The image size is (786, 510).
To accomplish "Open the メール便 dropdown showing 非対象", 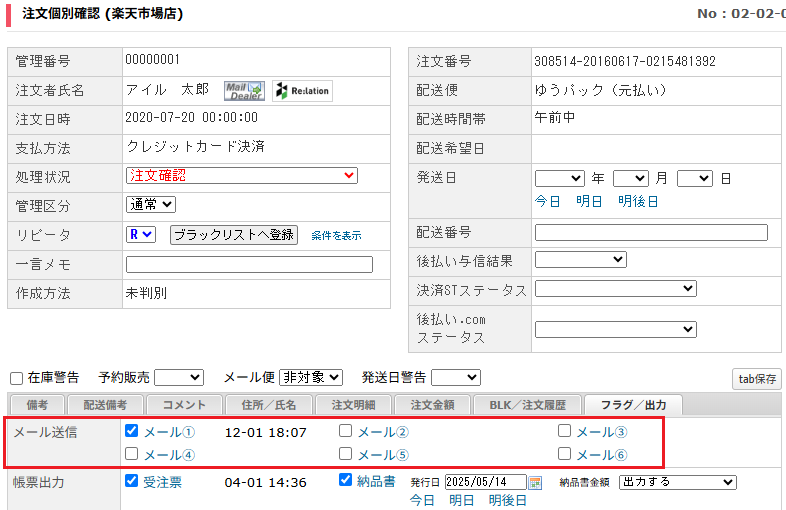I will [x=311, y=378].
